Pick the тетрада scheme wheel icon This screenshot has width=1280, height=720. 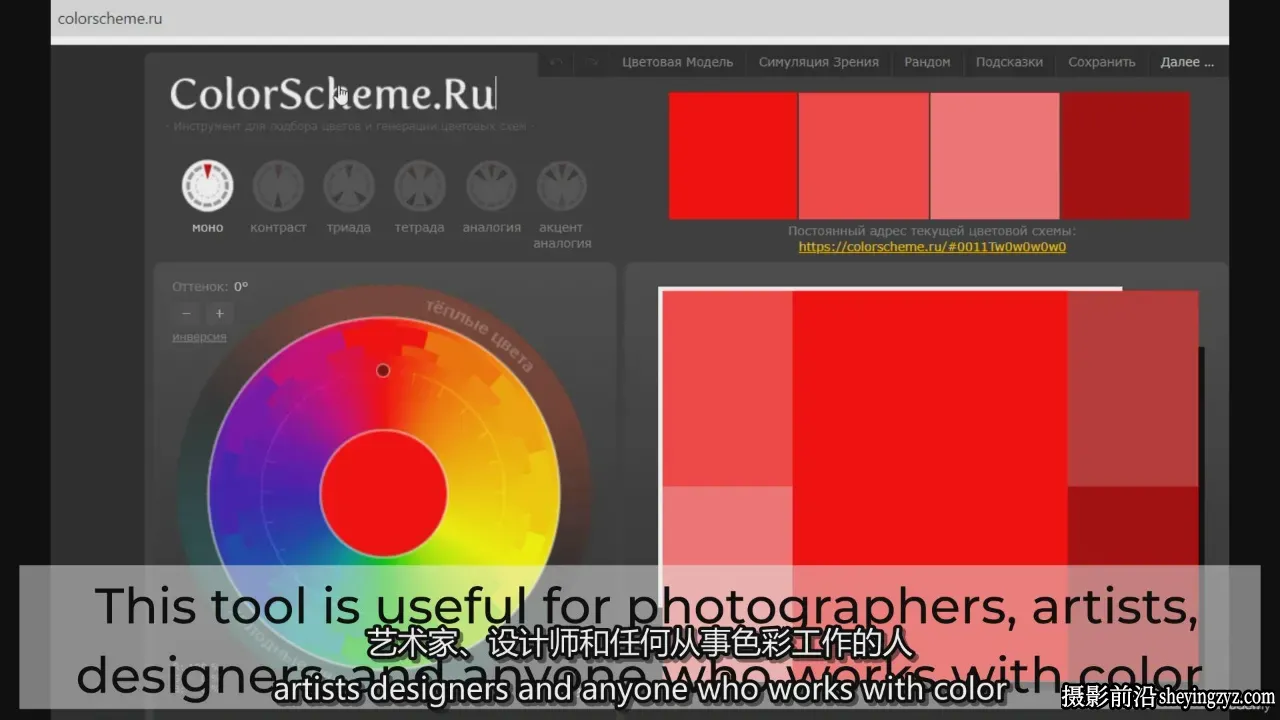(x=420, y=186)
